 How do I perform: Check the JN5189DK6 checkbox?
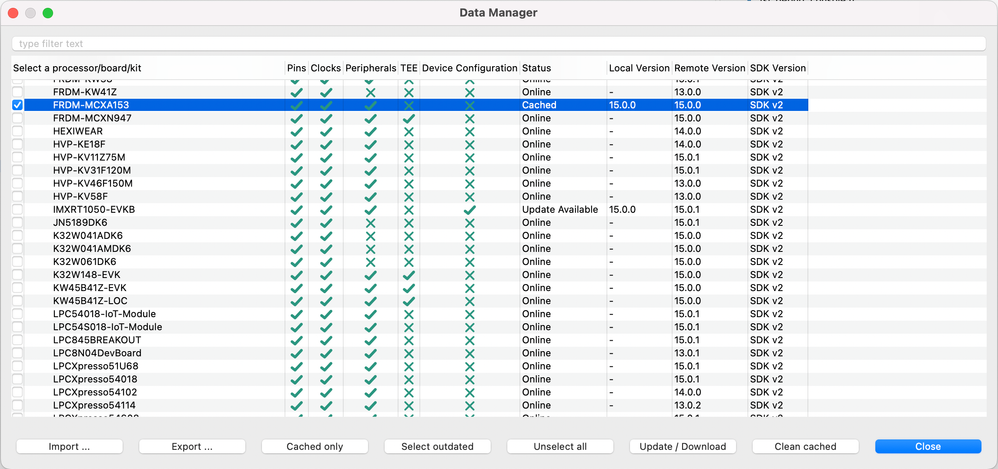[18, 223]
